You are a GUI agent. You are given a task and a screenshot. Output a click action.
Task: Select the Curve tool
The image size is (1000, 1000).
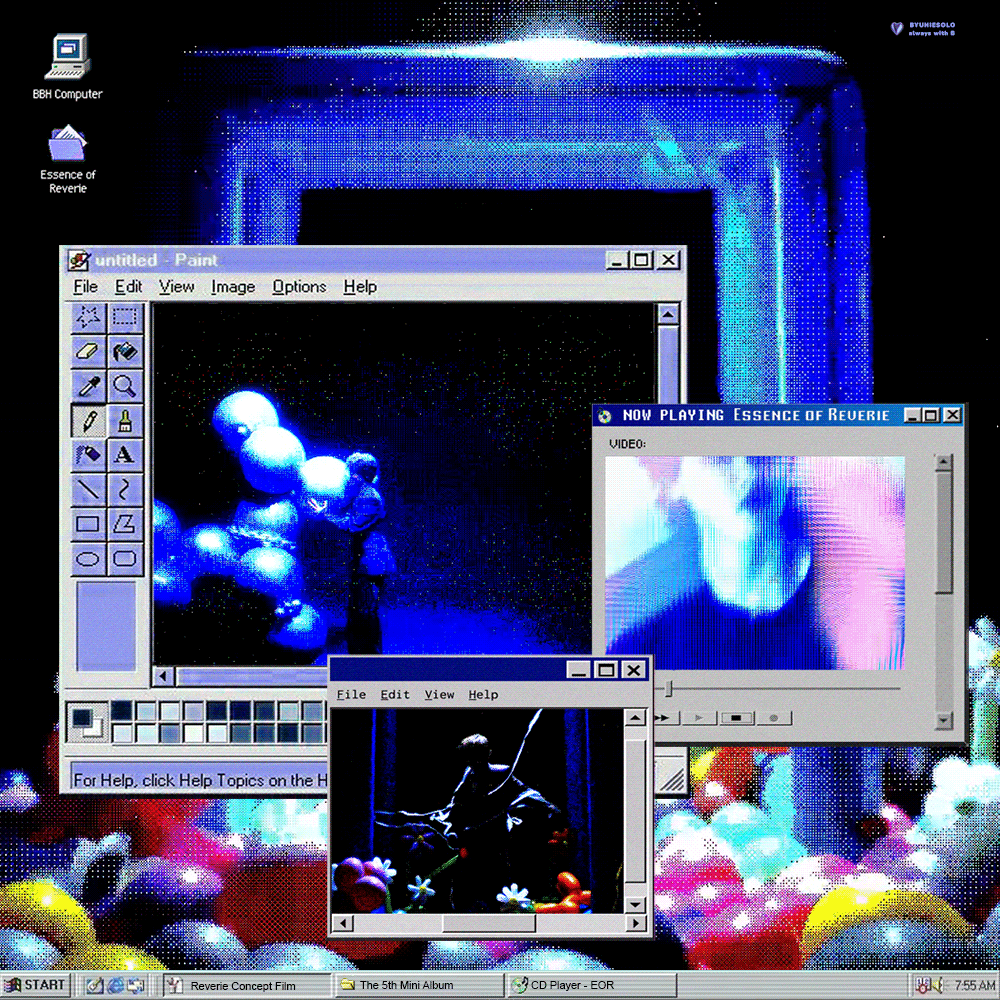(x=125, y=489)
